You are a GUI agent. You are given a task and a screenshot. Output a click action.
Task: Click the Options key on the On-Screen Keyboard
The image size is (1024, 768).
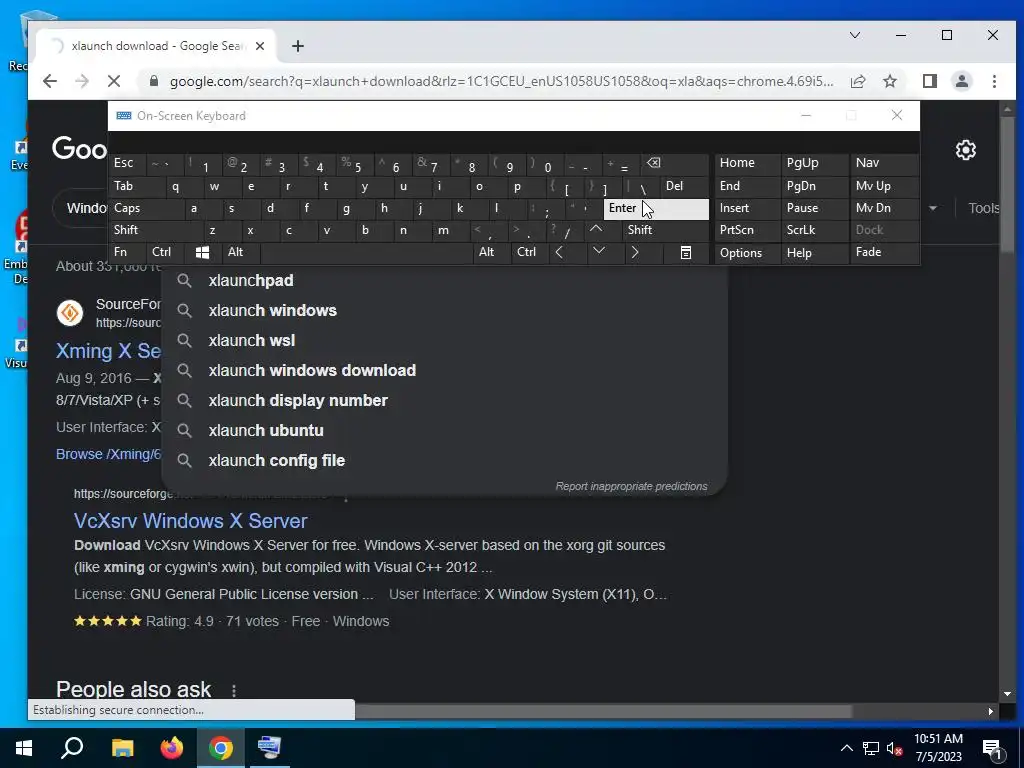click(748, 252)
